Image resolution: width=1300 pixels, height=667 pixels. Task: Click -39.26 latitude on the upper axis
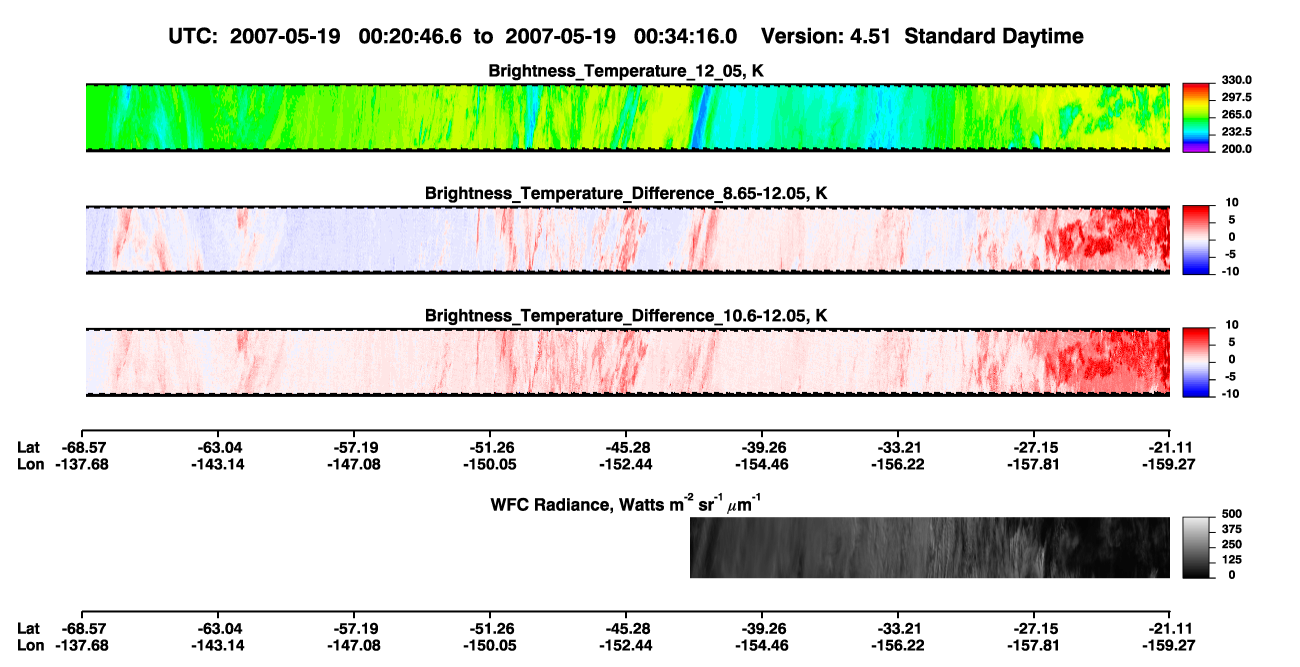pyautogui.click(x=762, y=447)
